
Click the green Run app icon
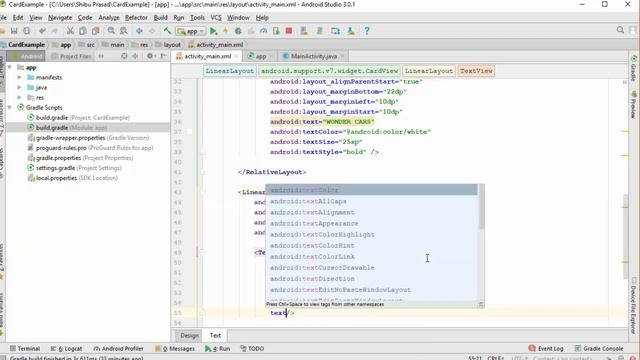click(x=213, y=31)
